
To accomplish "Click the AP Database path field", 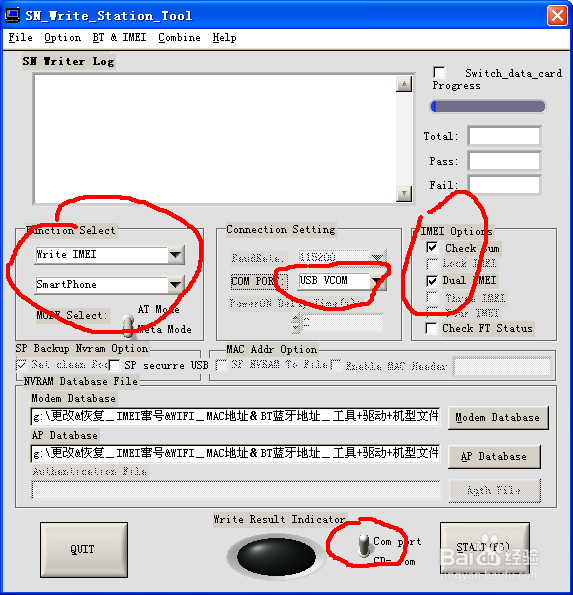I will (235, 453).
